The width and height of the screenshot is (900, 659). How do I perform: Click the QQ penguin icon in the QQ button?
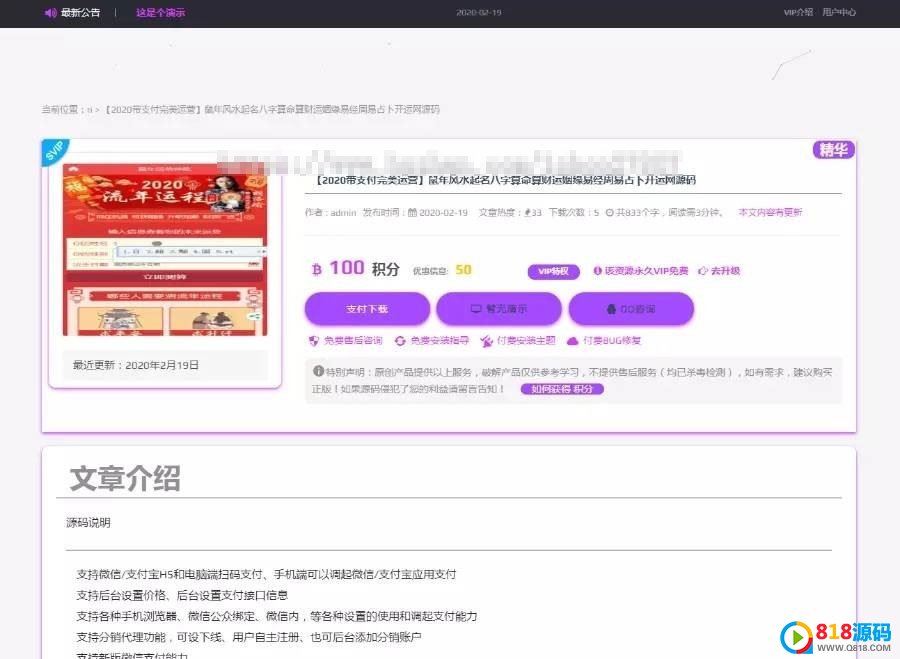tap(612, 309)
